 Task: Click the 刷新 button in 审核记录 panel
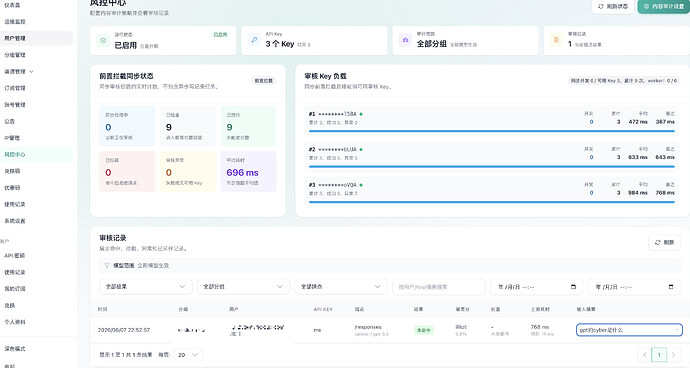click(664, 243)
